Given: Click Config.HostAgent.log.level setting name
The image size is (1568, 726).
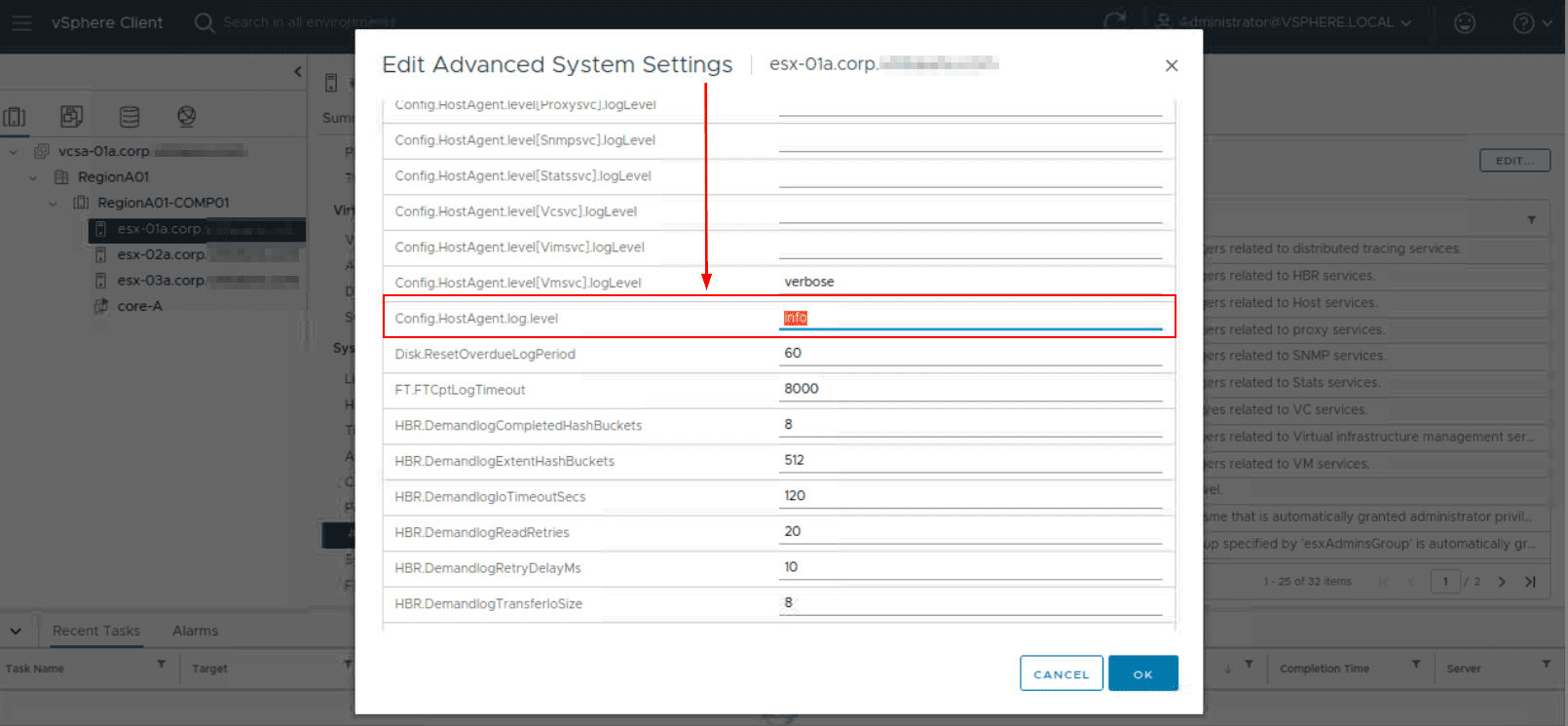Looking at the screenshot, I should (476, 319).
